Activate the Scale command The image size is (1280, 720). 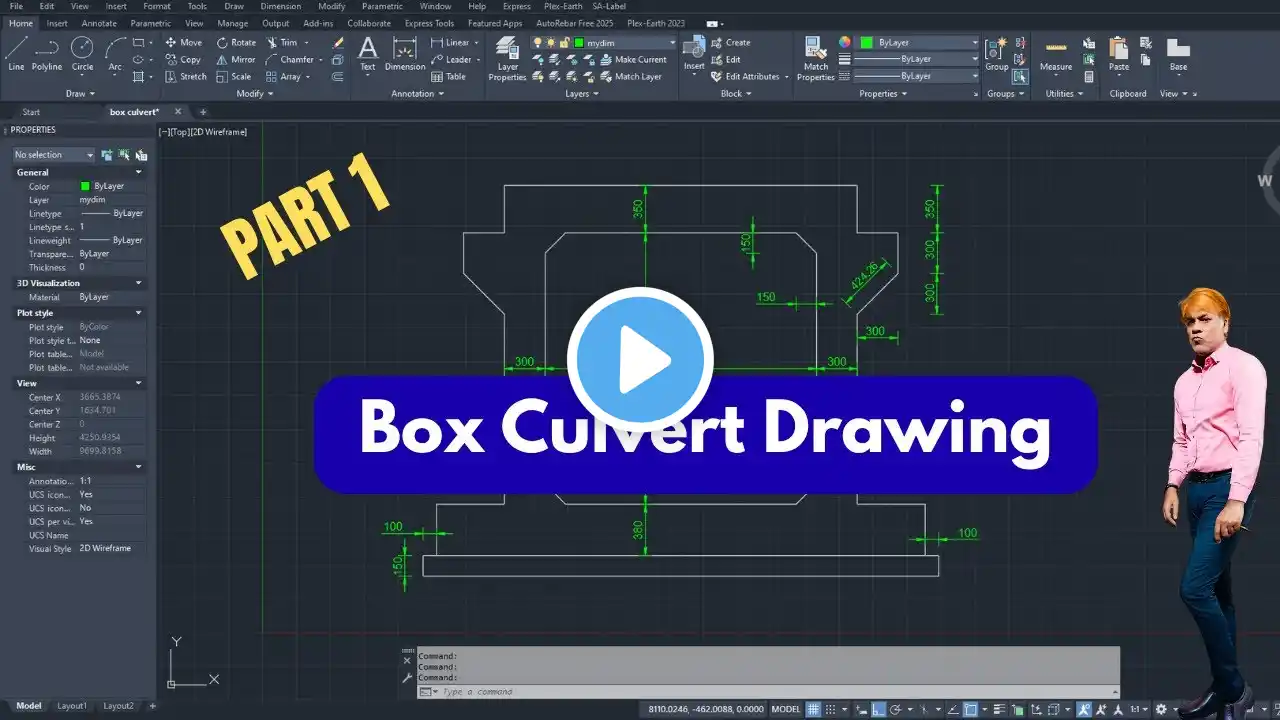[x=234, y=76]
